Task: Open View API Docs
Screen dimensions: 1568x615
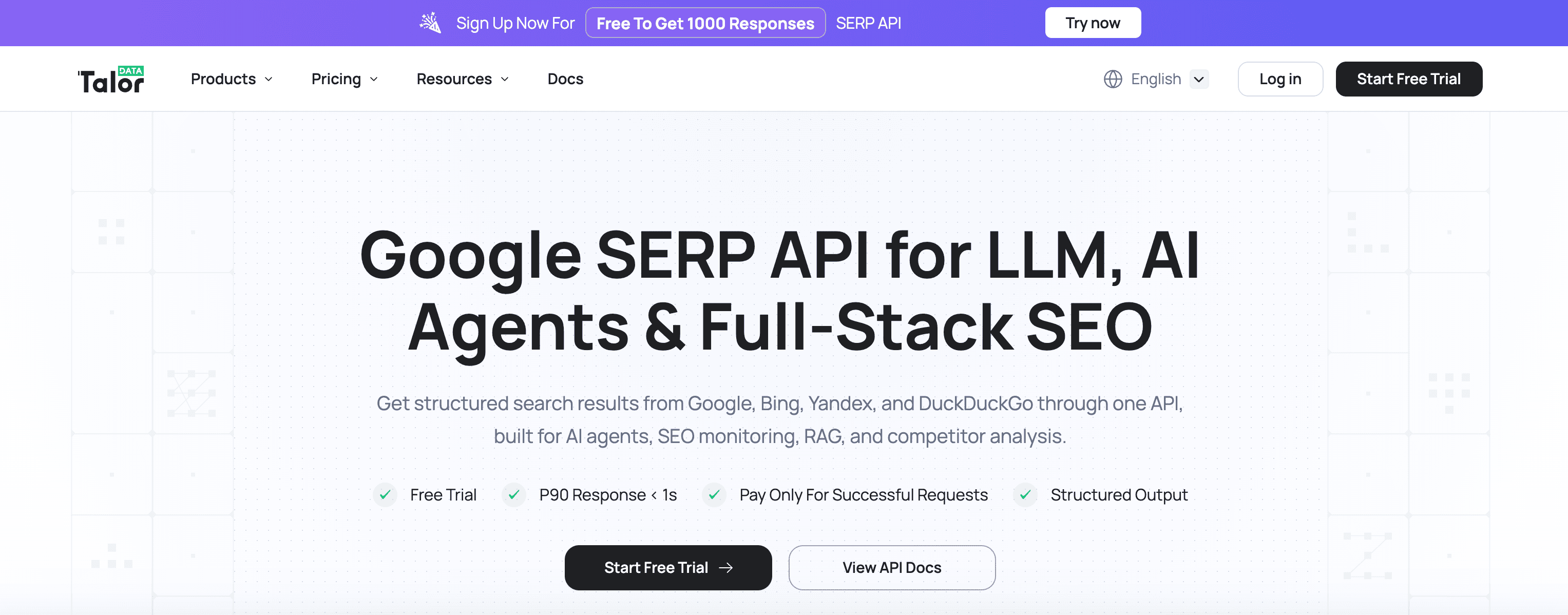Action: point(892,567)
